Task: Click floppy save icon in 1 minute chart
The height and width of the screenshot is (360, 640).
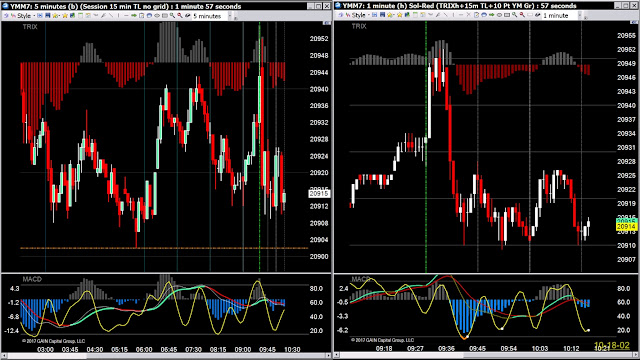Action: [382, 16]
